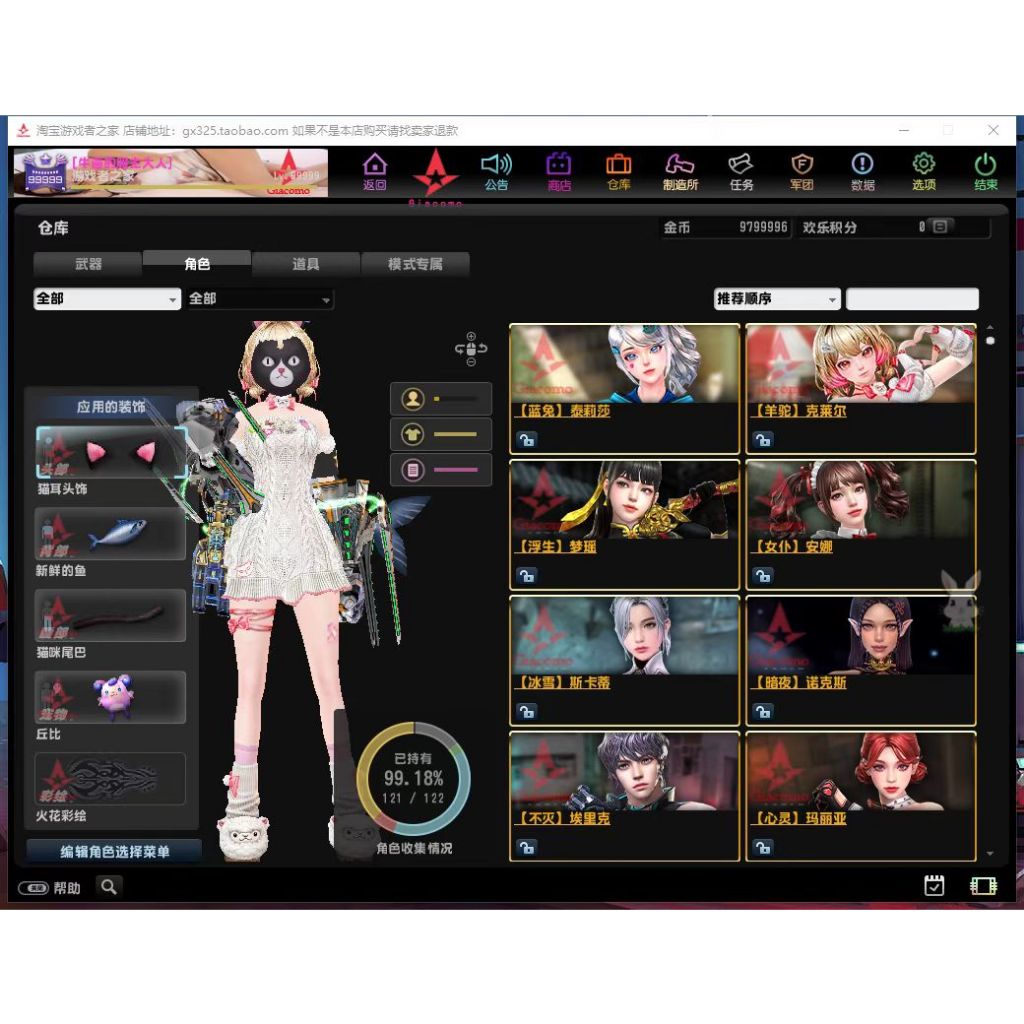
Task: Click the 【羊驼】克莱尔 character name link
Action: (798, 411)
